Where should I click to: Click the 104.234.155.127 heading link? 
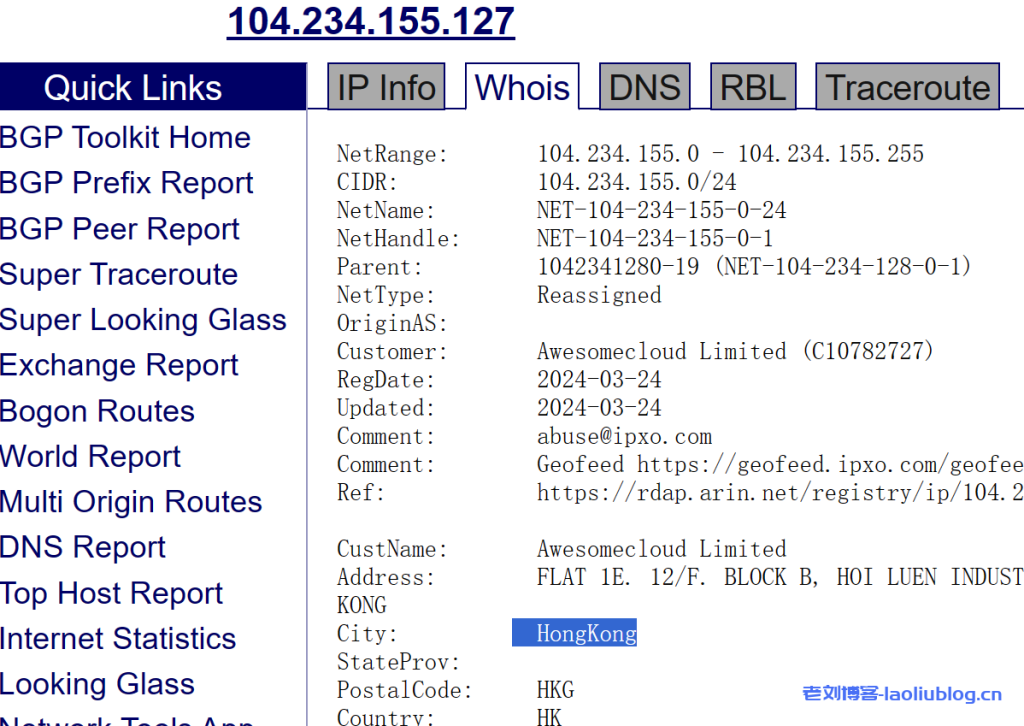371,21
